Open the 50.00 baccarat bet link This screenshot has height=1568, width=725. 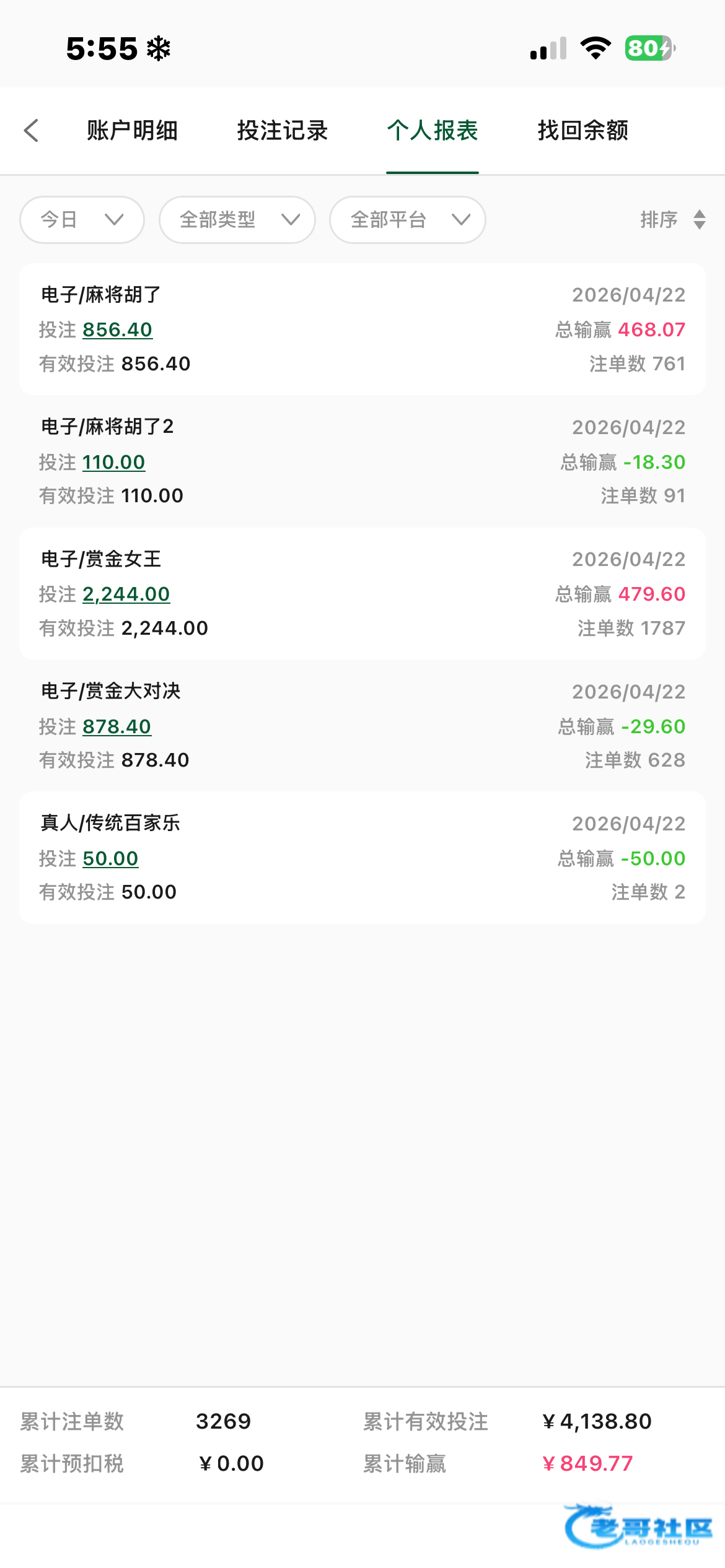(110, 859)
